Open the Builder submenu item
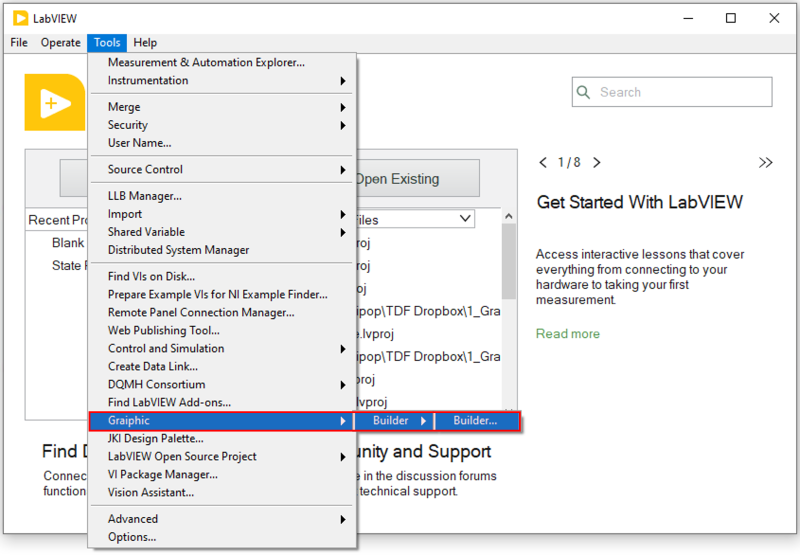The image size is (800, 556). (x=394, y=421)
